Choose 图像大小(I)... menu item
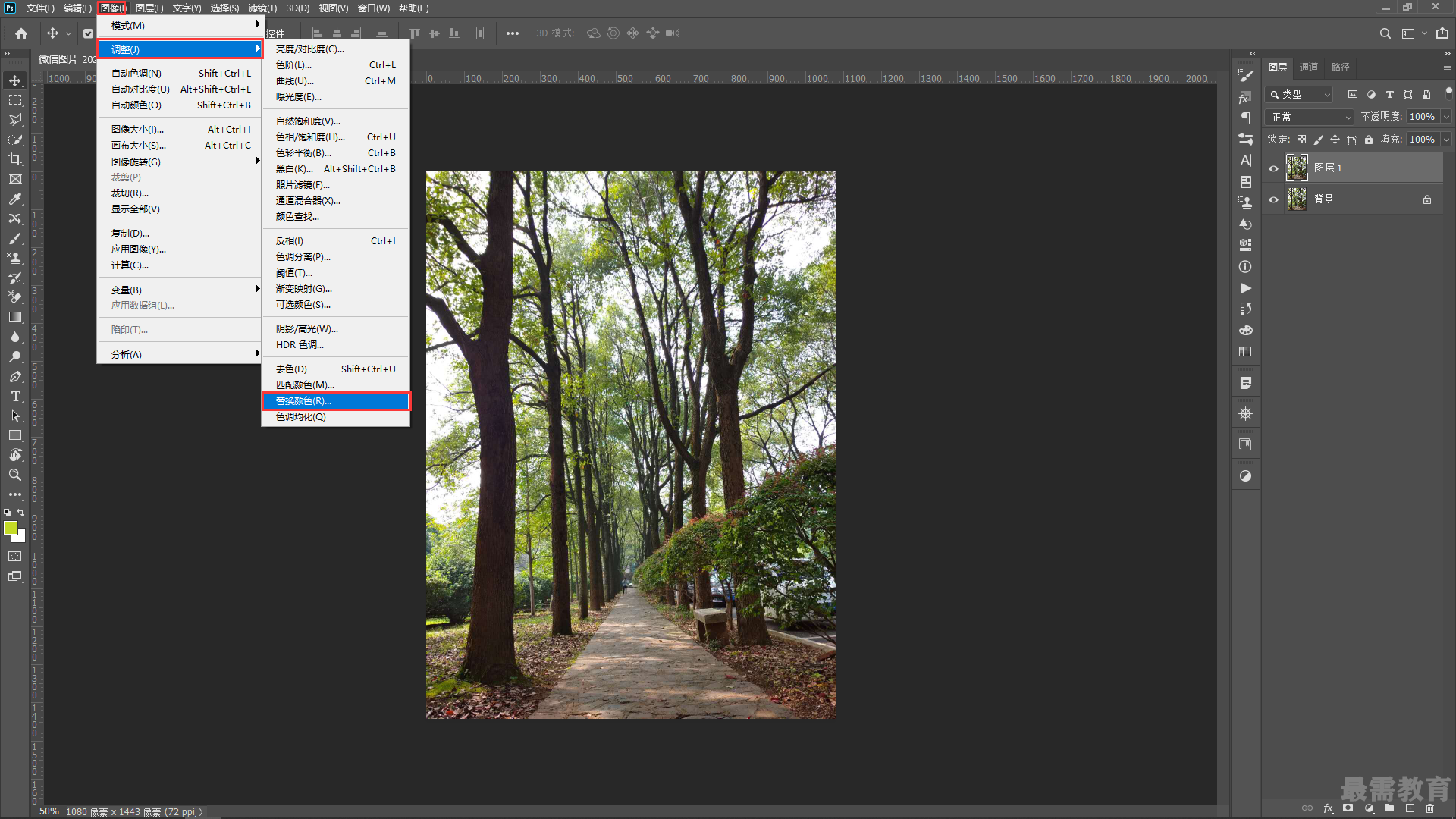 [x=180, y=130]
